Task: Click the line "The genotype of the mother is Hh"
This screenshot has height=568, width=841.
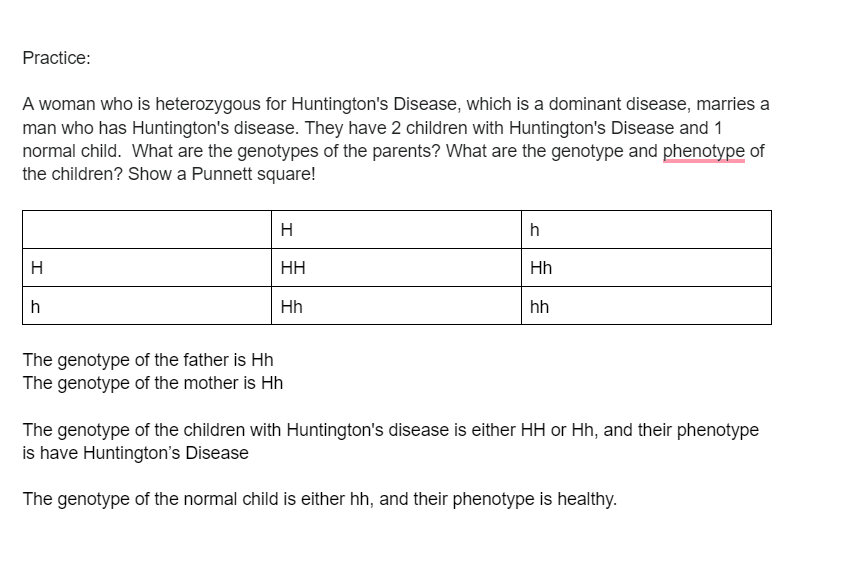Action: pyautogui.click(x=152, y=382)
